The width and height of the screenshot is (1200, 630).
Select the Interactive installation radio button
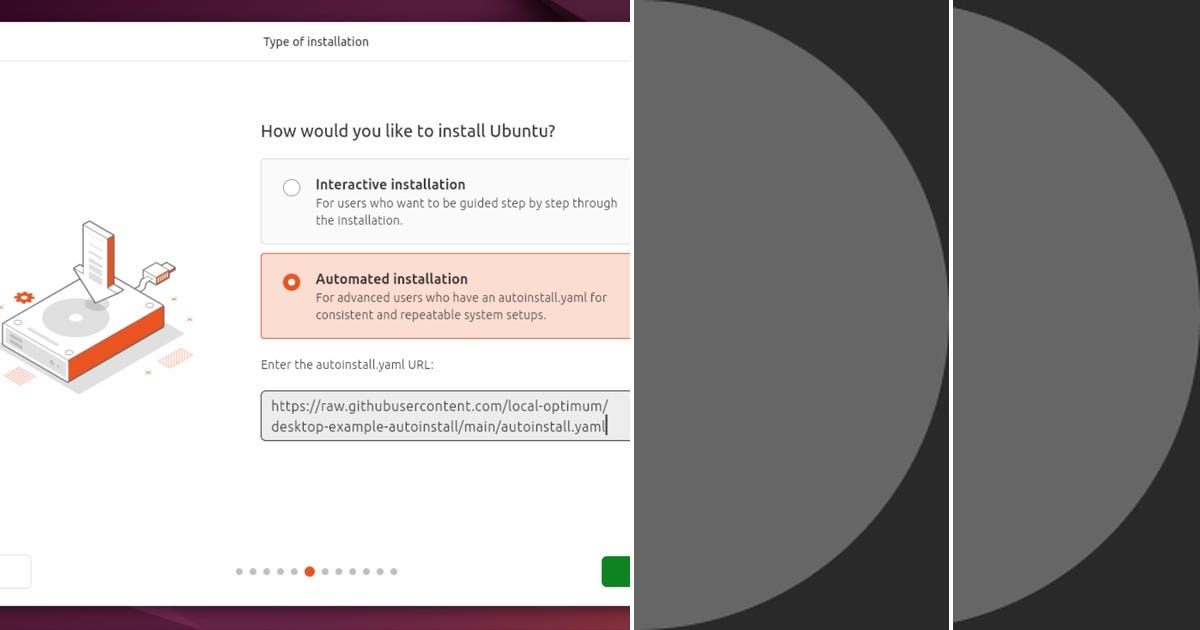pos(291,187)
